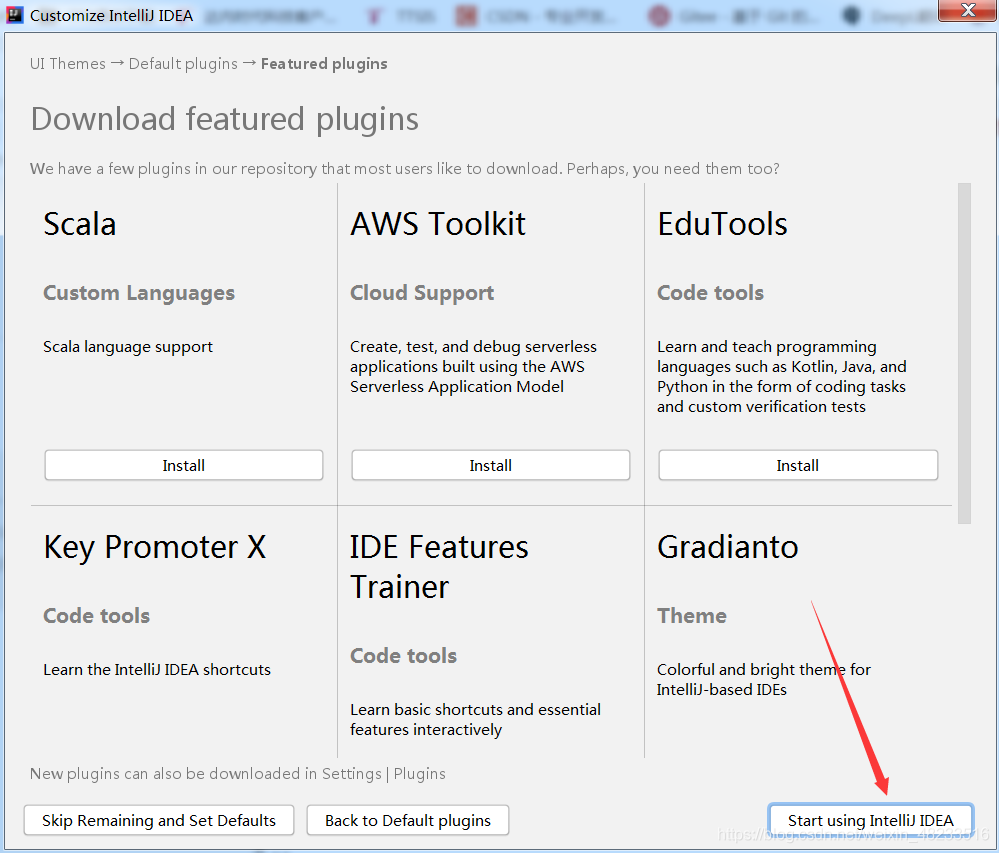This screenshot has height=853, width=999.
Task: Install the Scala plugin
Action: click(183, 465)
